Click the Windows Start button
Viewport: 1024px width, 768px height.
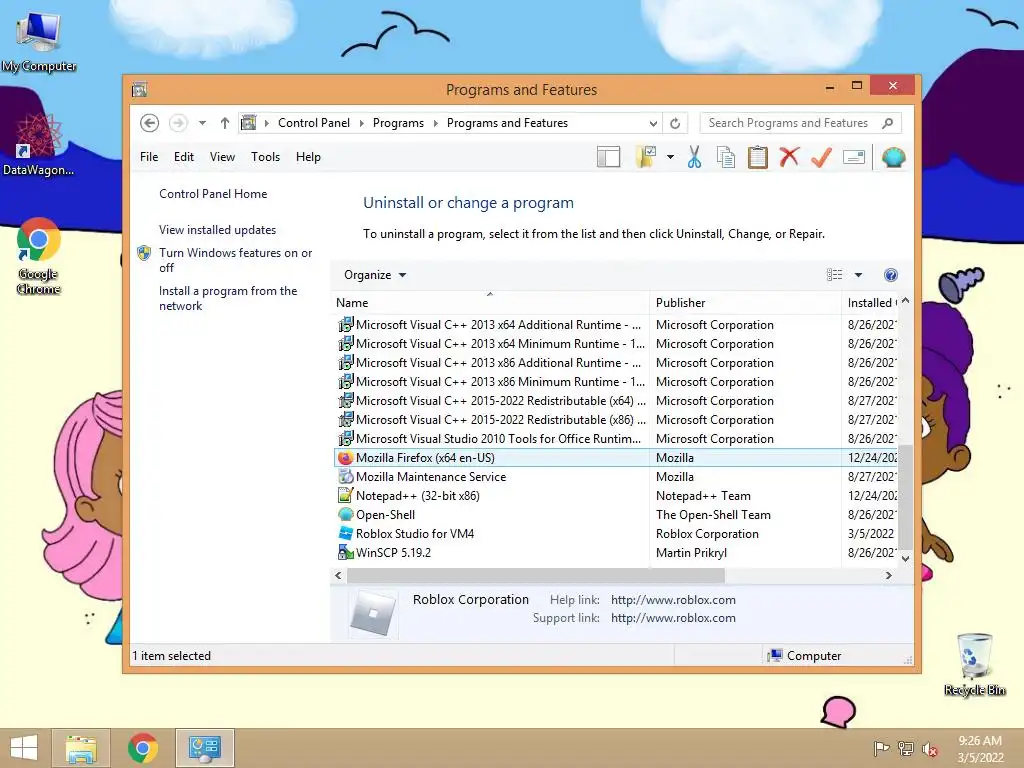(24, 748)
